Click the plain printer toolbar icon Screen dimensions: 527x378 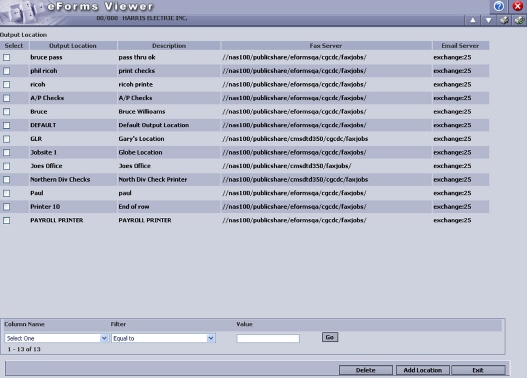click(504, 20)
